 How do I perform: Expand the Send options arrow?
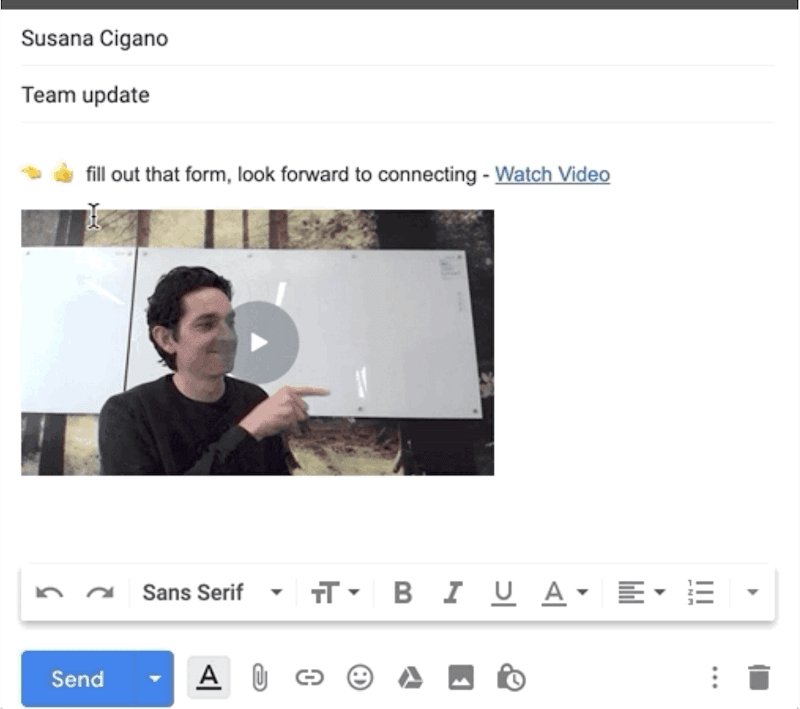[154, 678]
